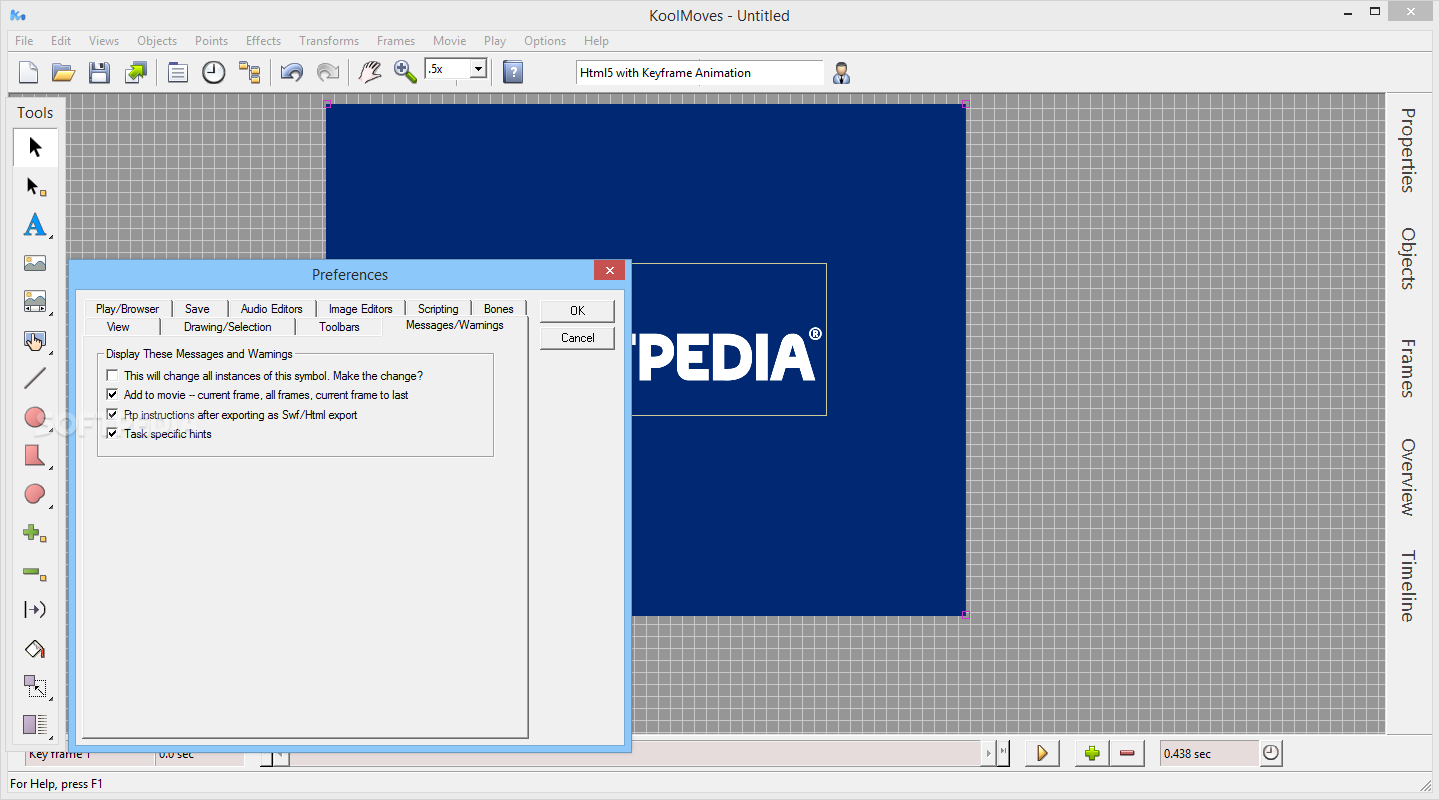The width and height of the screenshot is (1440, 800).
Task: Select the hand pan tool in toolbar
Action: click(371, 72)
